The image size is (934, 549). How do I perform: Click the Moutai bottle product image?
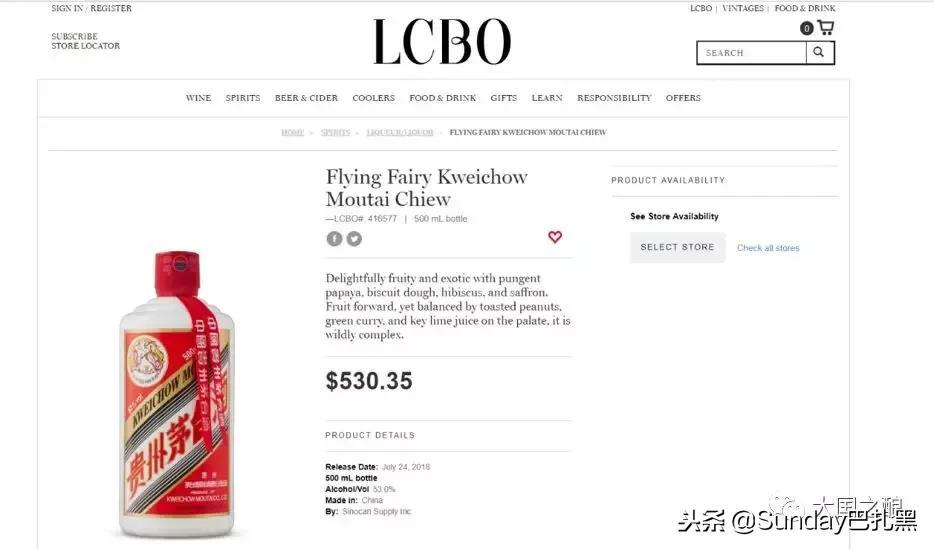[177, 393]
